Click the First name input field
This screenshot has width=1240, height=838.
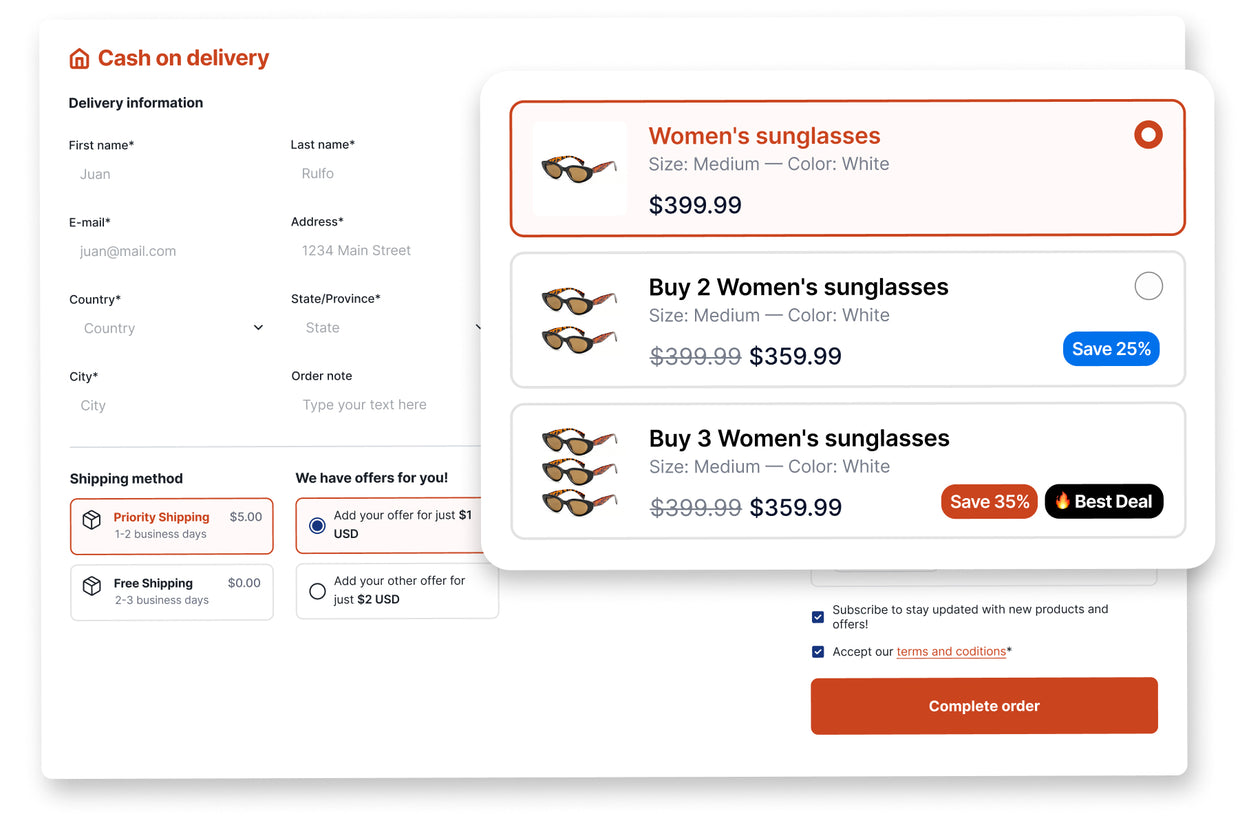point(170,174)
